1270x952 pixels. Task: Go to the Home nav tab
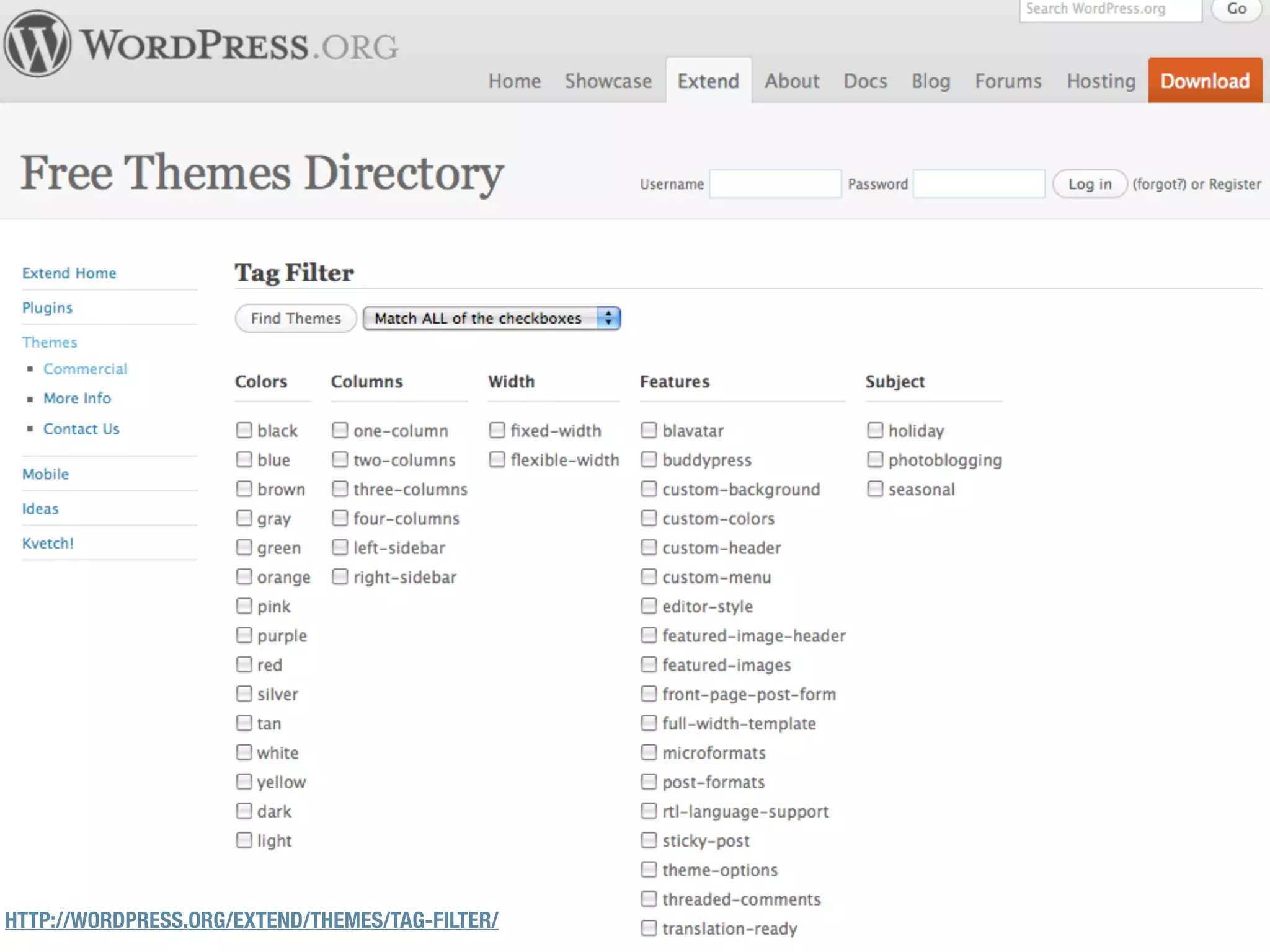pyautogui.click(x=514, y=81)
